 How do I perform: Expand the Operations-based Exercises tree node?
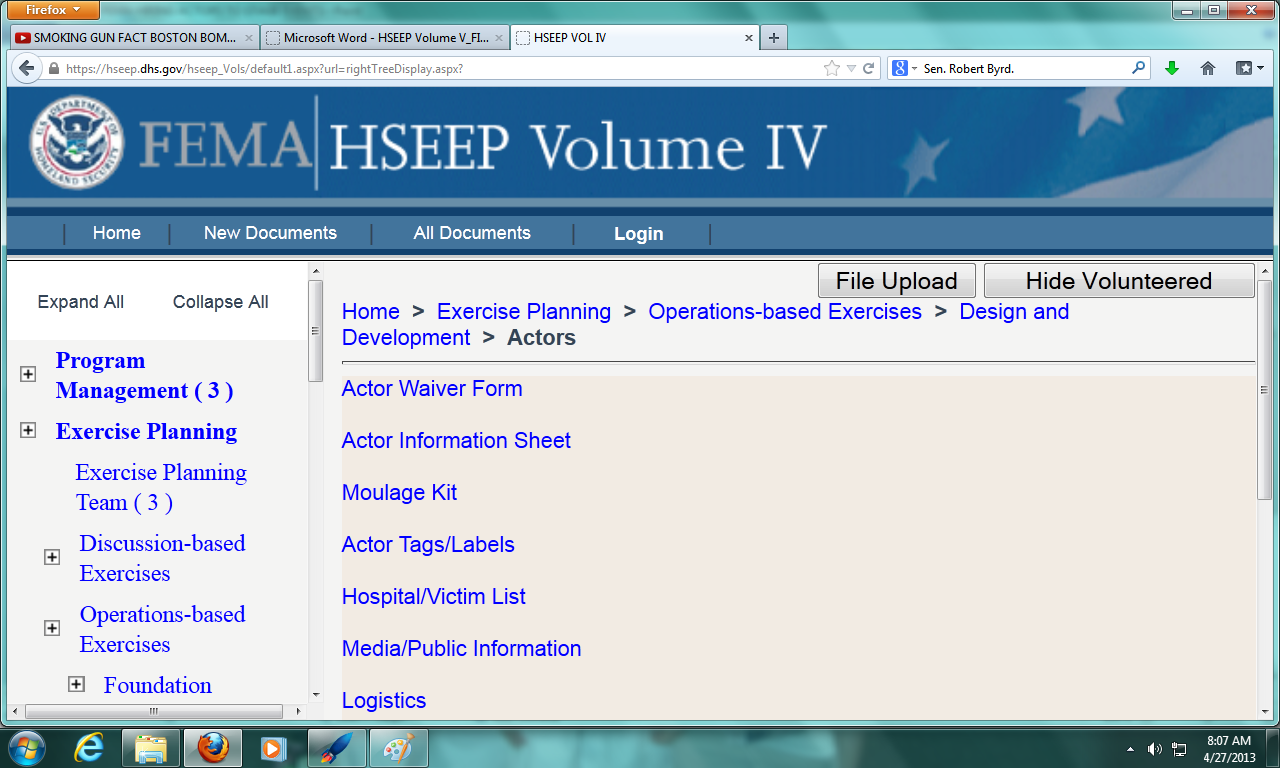coord(52,628)
